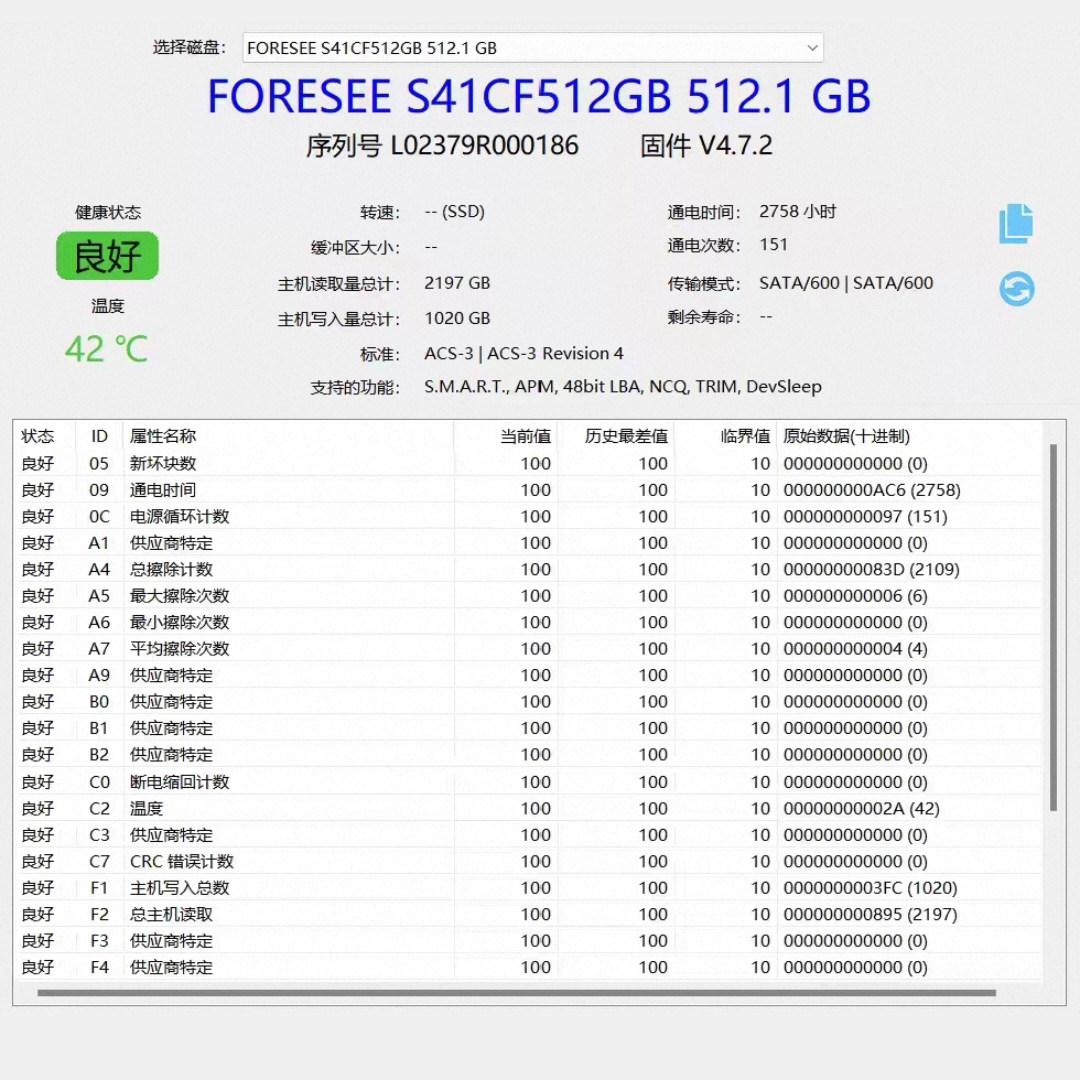This screenshot has height=1080, width=1080.
Task: Select the C0 断电缩回计数 row
Action: click(528, 782)
